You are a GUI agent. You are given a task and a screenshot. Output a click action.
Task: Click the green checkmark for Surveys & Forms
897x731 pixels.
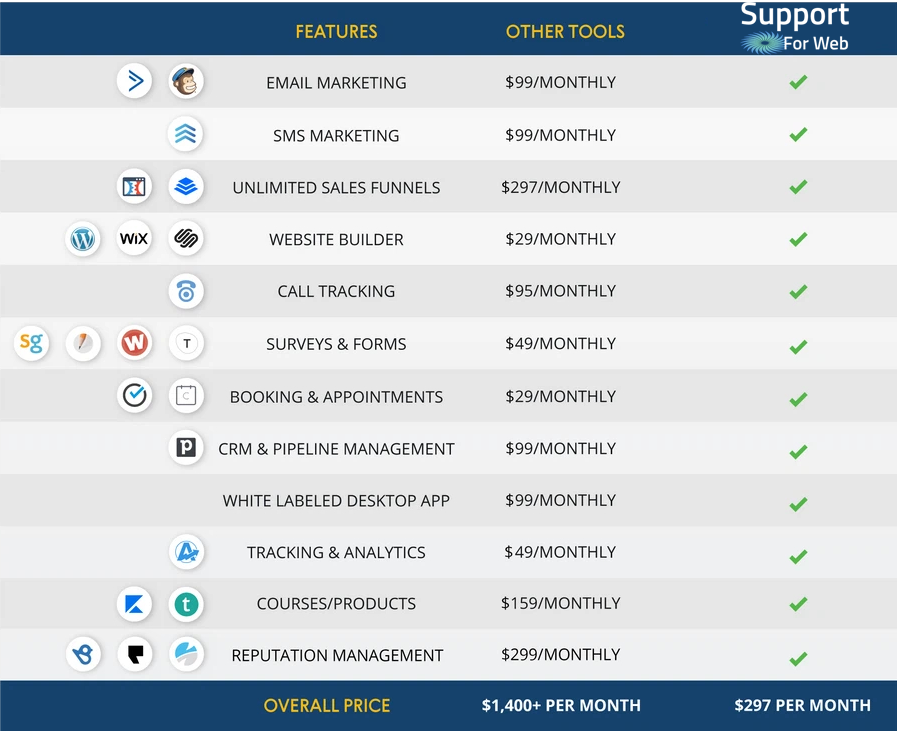tap(798, 347)
